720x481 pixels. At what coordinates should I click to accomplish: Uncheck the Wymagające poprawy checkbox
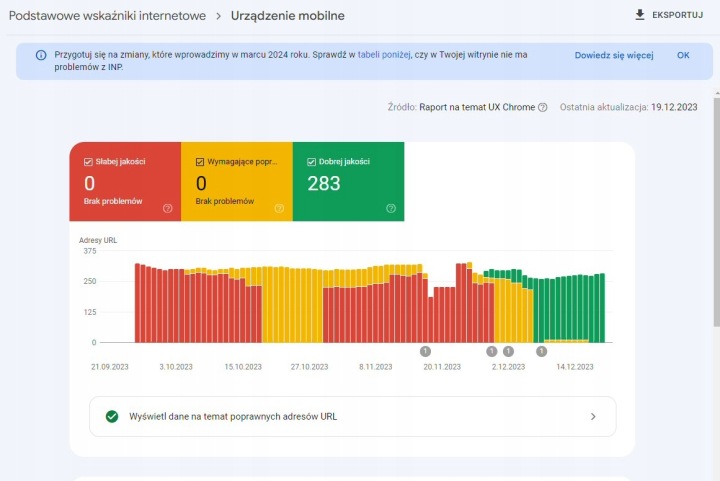200,161
